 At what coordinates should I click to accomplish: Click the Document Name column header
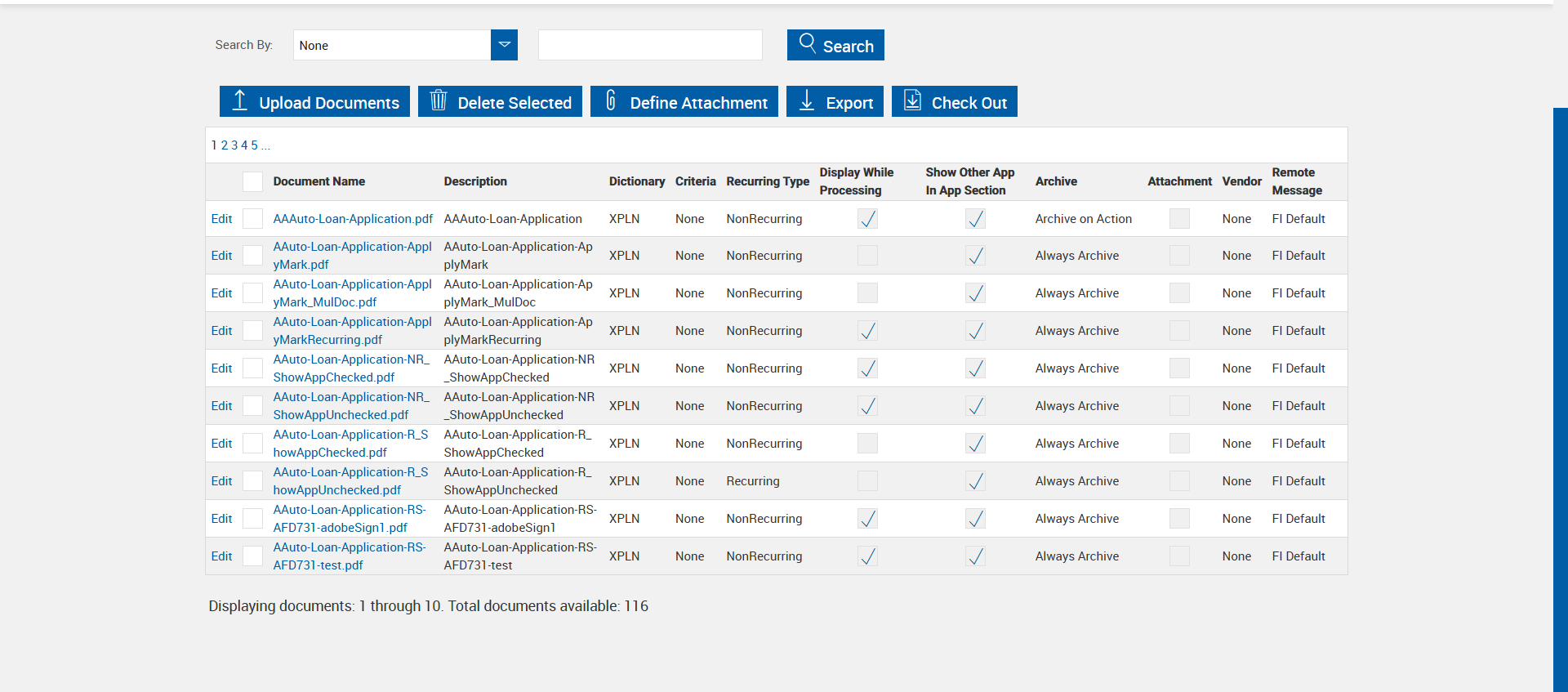pos(318,181)
